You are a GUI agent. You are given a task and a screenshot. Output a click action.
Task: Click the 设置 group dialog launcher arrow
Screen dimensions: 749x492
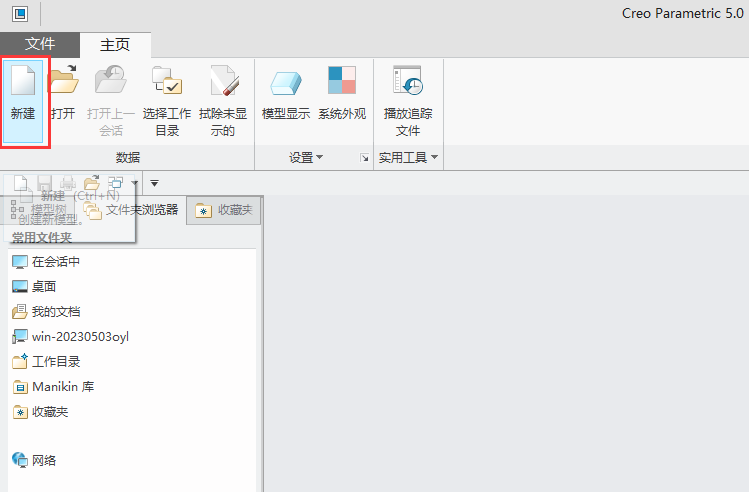(x=364, y=158)
